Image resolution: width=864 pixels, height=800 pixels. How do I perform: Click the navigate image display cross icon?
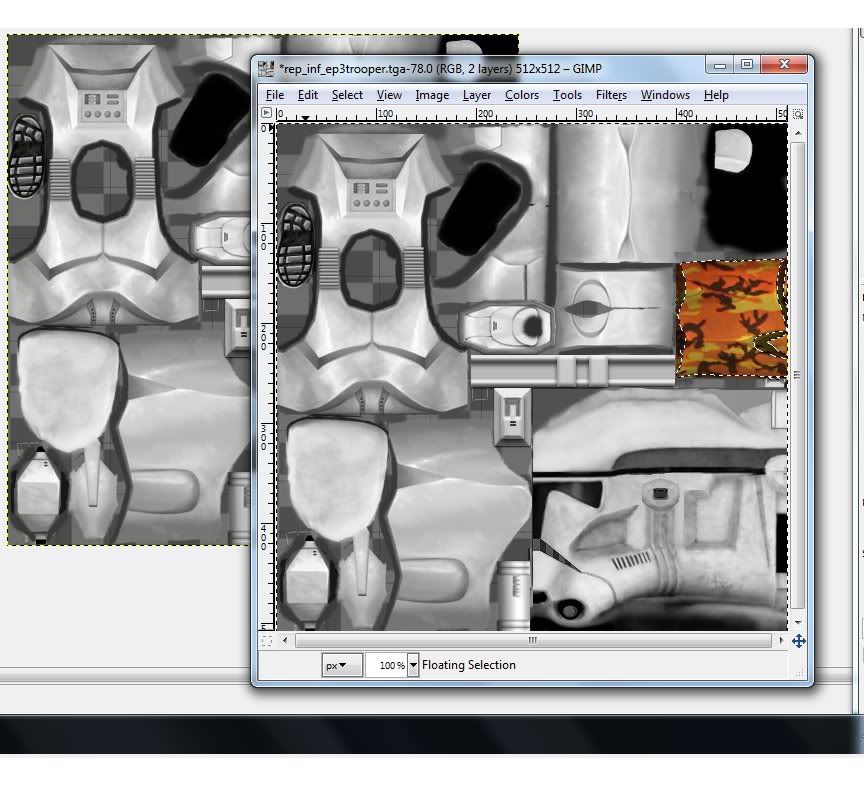pos(798,641)
